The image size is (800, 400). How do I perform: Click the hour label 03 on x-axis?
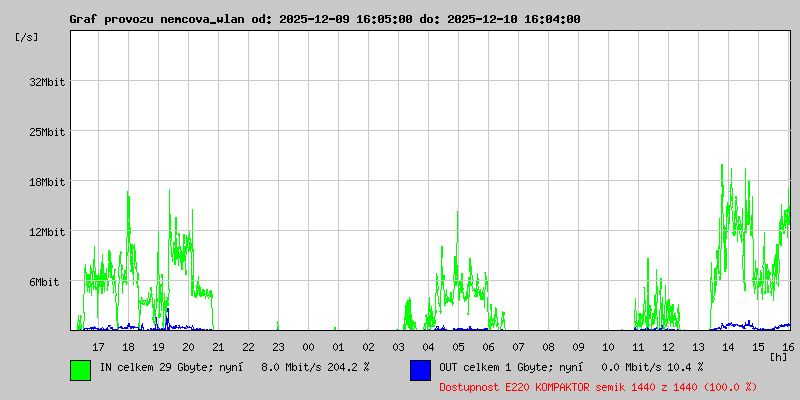(x=398, y=347)
